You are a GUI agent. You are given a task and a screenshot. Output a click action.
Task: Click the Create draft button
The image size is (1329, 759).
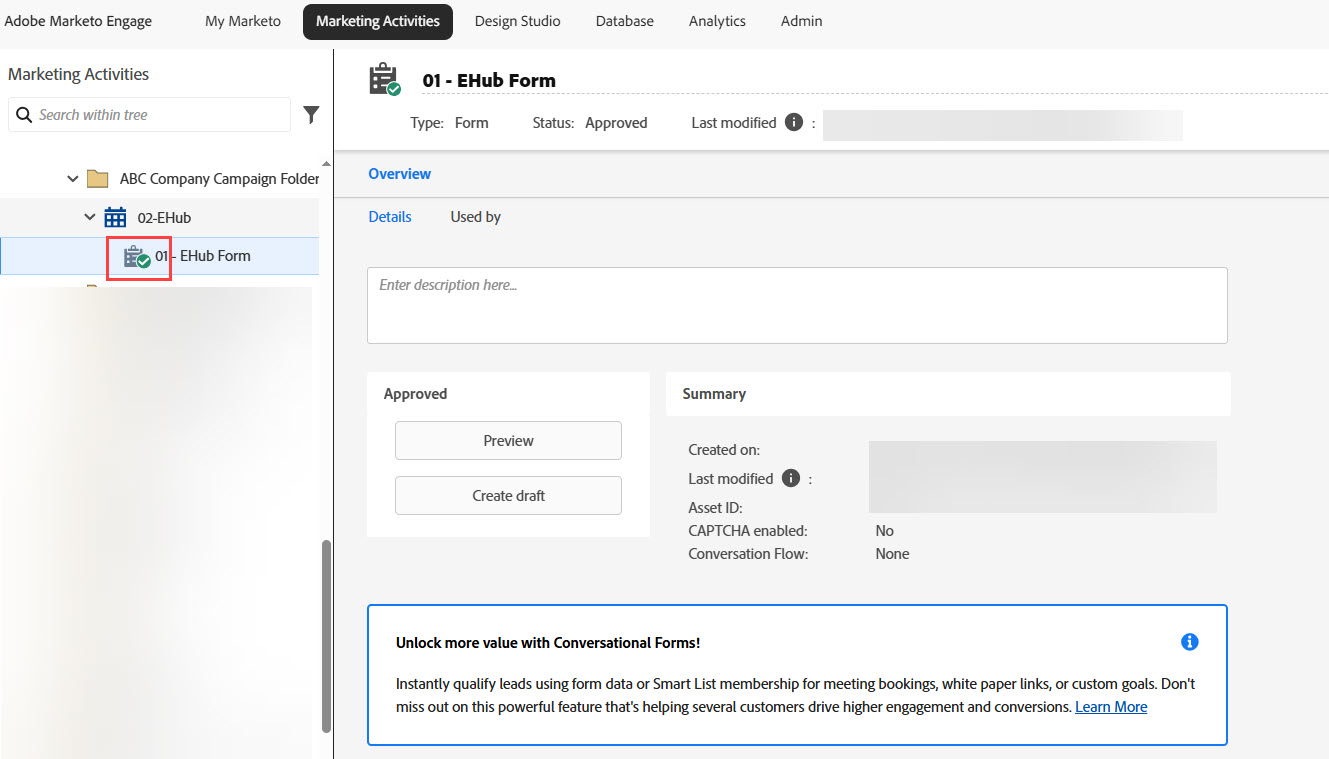click(x=508, y=496)
